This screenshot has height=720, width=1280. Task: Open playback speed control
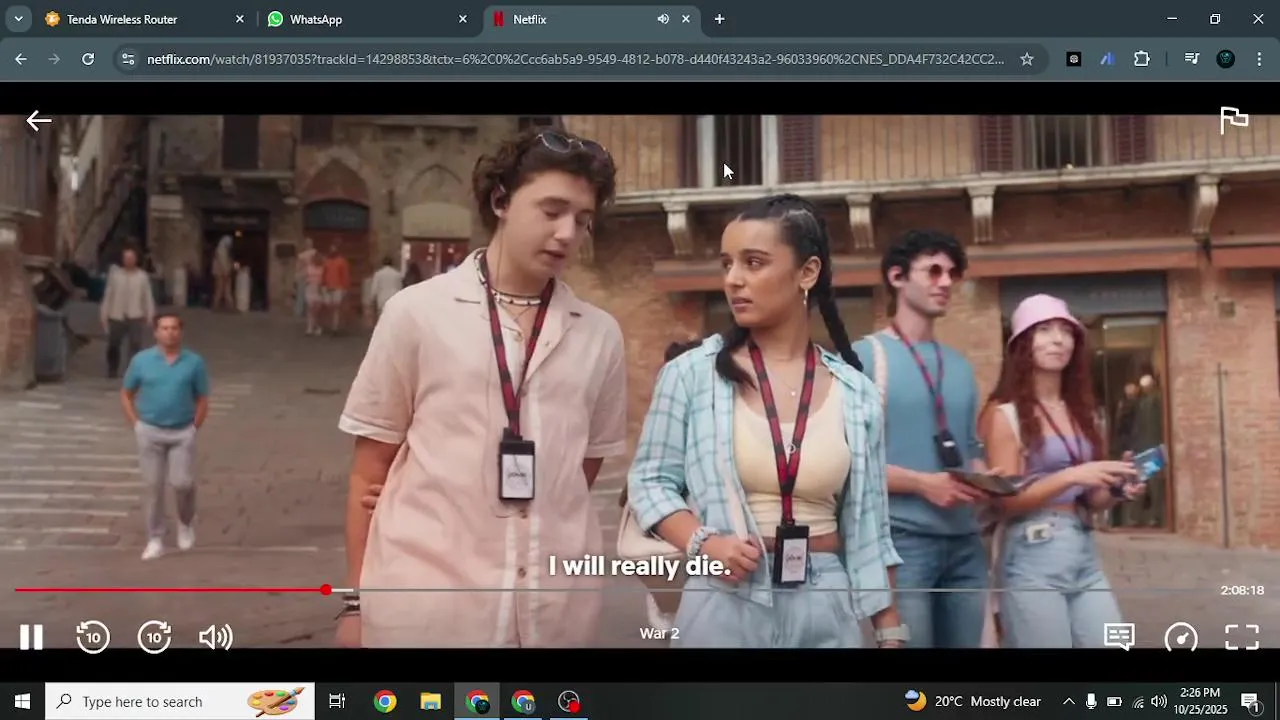[x=1181, y=637]
